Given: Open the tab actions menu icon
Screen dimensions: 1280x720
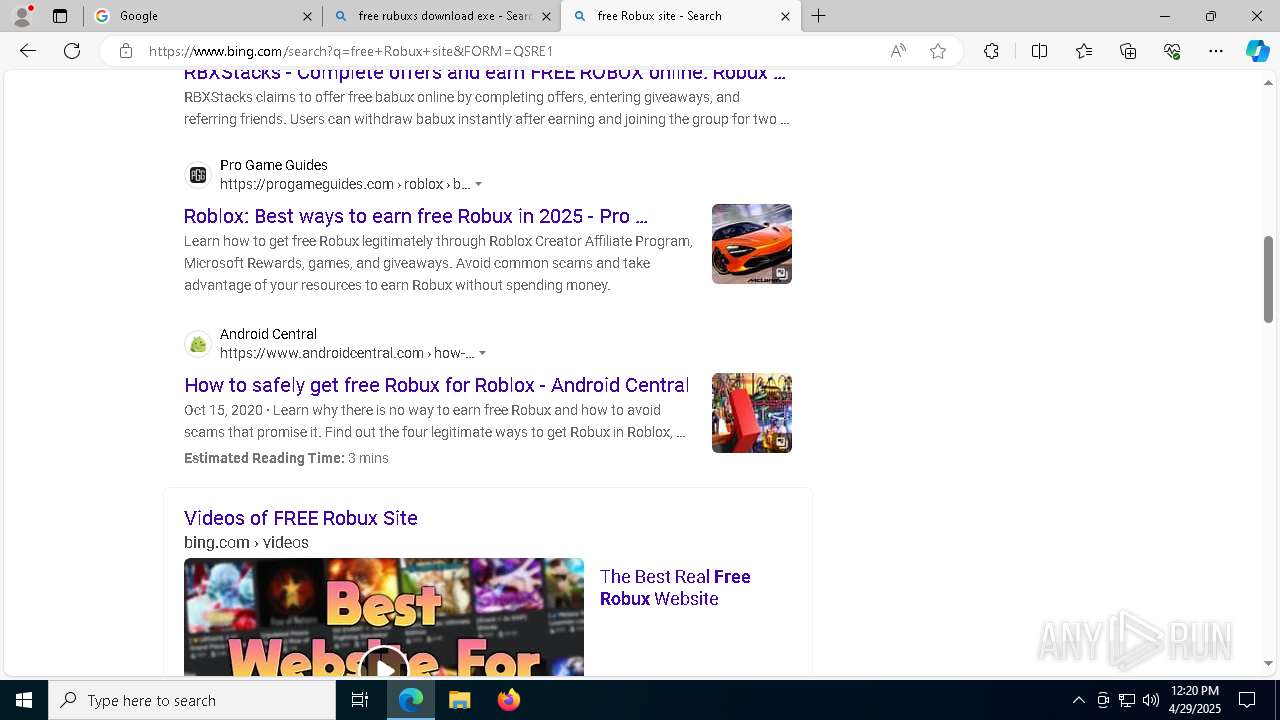Looking at the screenshot, I should click(x=60, y=16).
